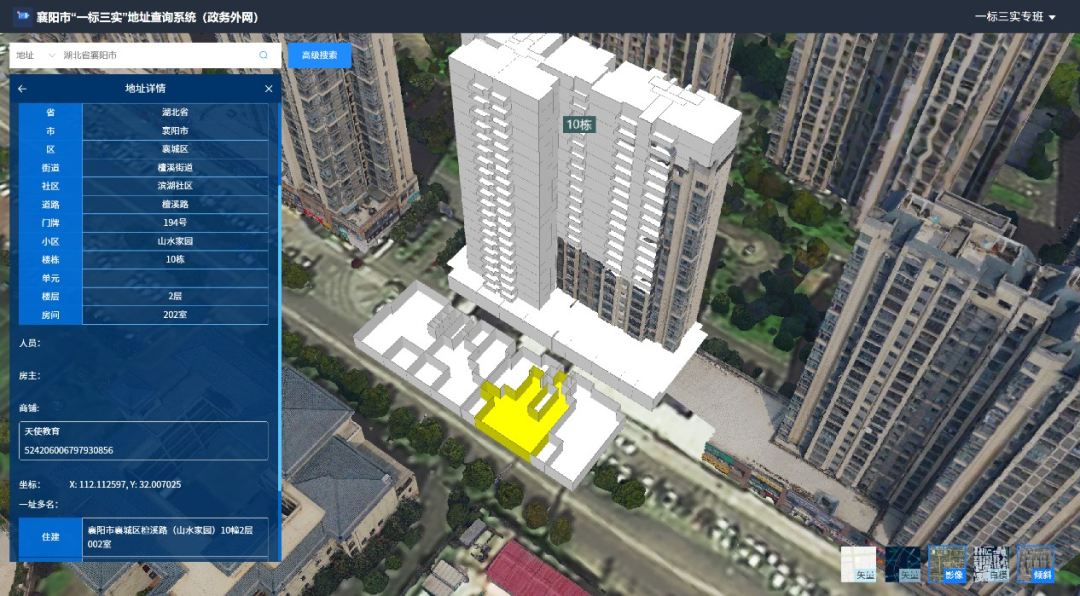
Task: Open the 地址 search type dropdown
Action: [x=35, y=56]
